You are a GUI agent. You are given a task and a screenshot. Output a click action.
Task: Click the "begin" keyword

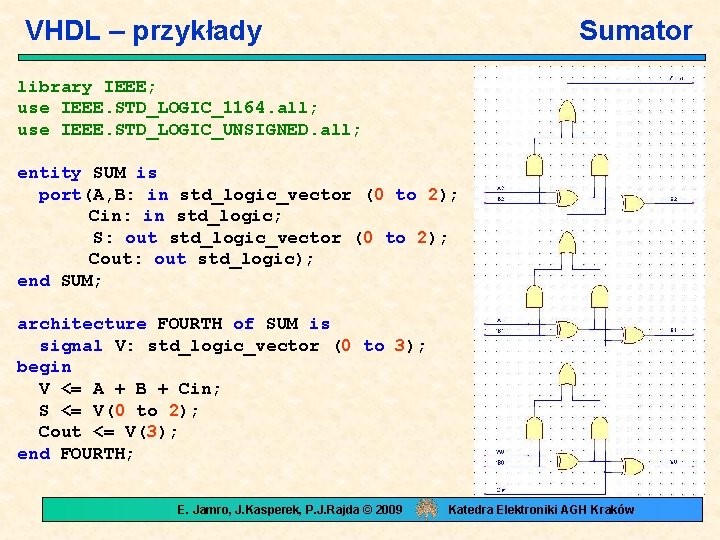click(44, 367)
